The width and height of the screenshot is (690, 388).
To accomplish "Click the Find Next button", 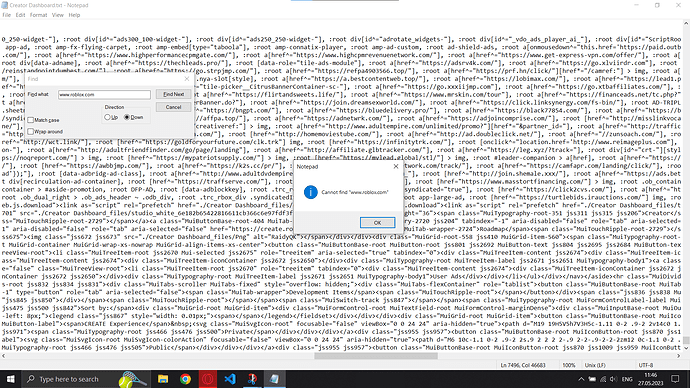I will click(x=173, y=94).
